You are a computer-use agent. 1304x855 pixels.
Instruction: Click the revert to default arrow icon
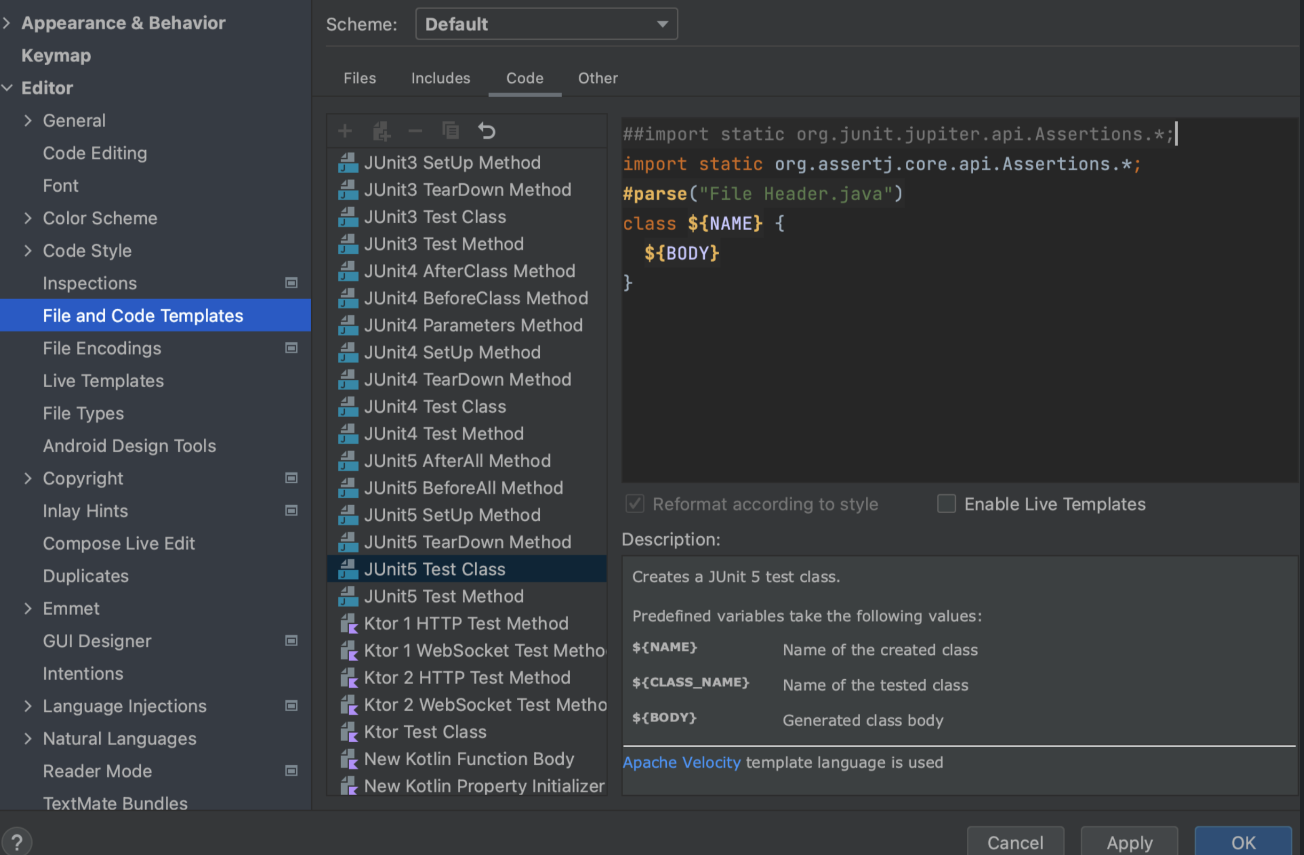pos(487,131)
